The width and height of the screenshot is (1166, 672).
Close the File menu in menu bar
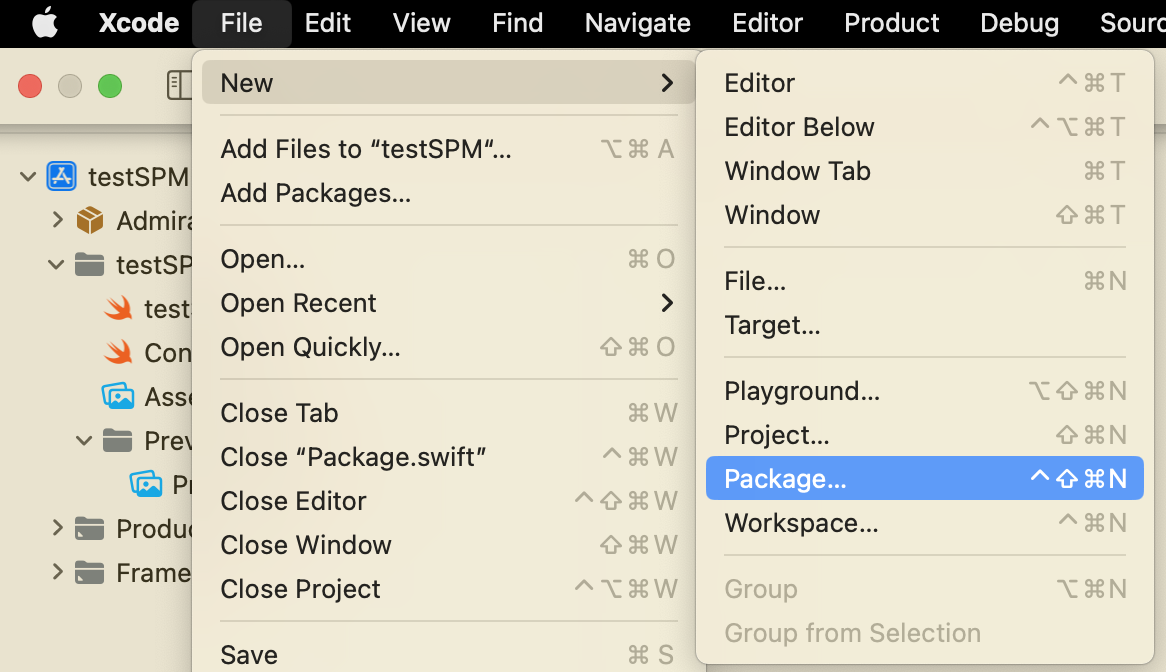[x=242, y=23]
